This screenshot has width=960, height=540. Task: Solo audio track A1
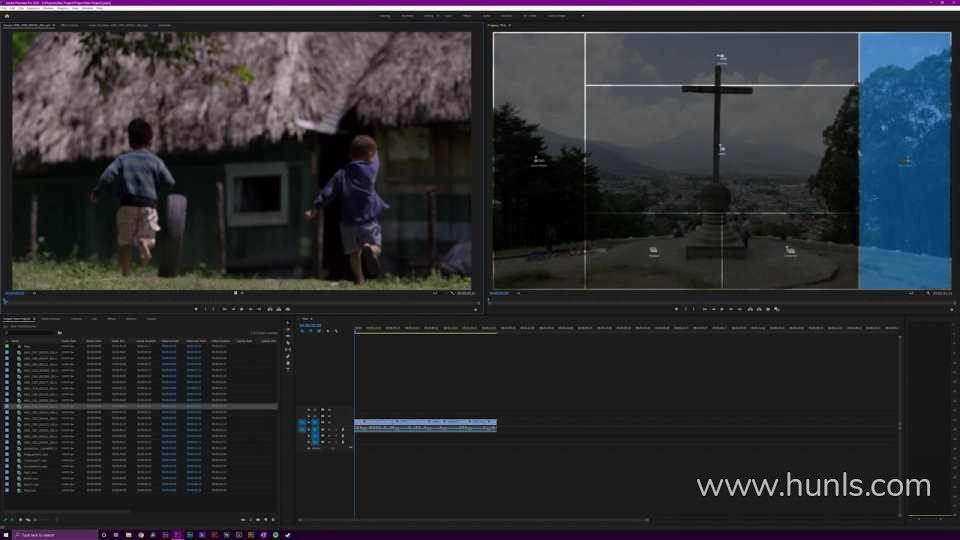point(336,429)
